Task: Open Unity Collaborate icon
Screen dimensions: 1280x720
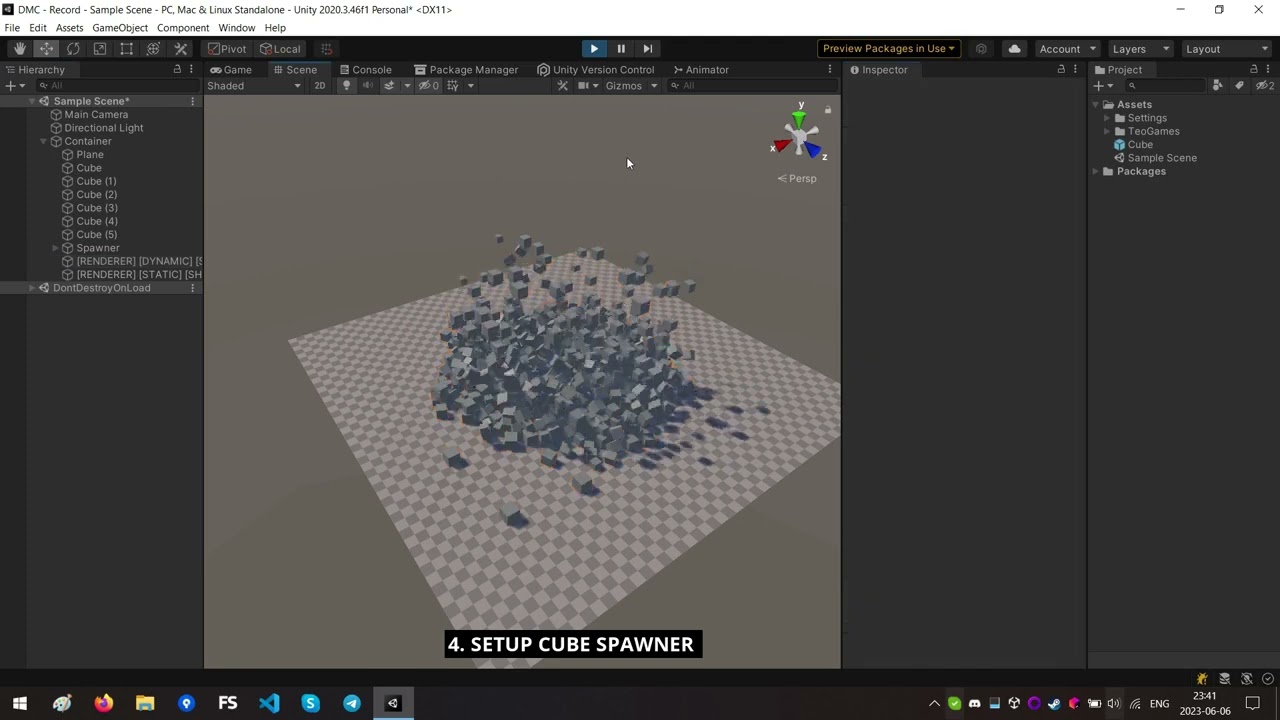Action: pyautogui.click(x=981, y=49)
